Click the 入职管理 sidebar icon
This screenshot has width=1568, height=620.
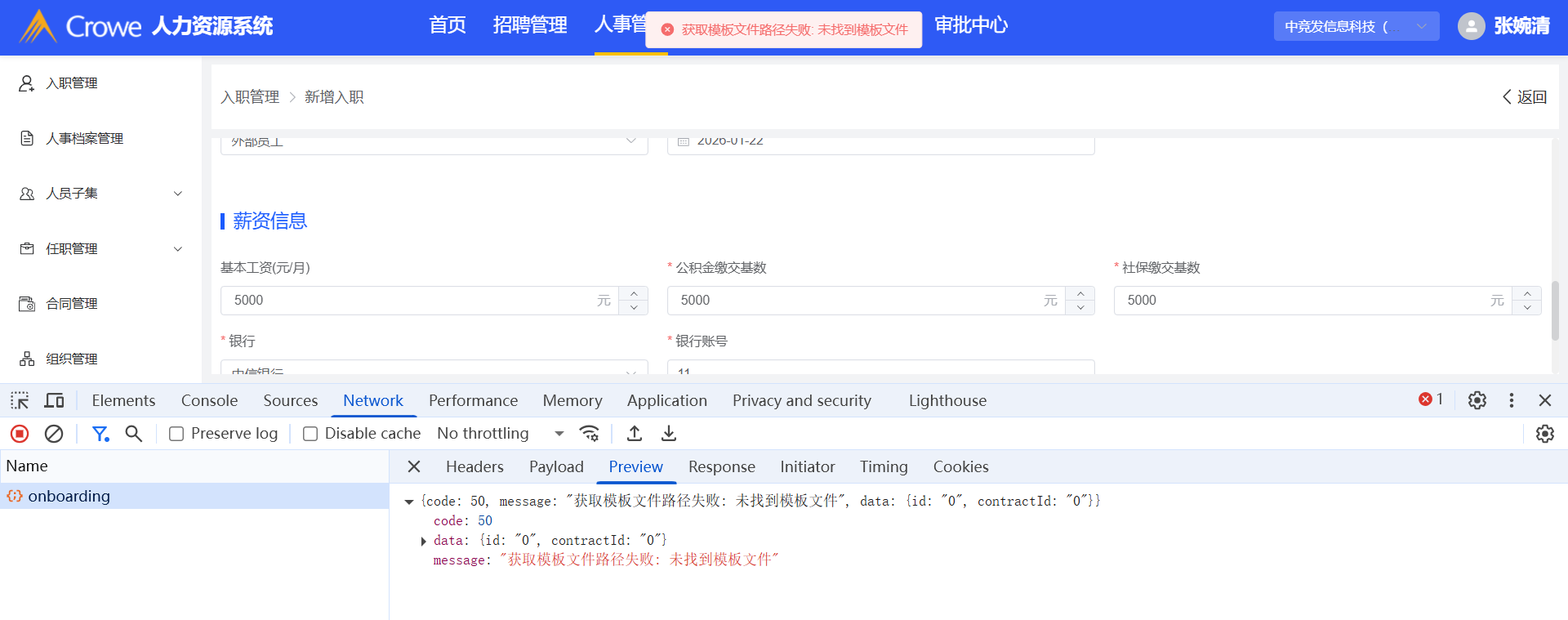(x=27, y=83)
